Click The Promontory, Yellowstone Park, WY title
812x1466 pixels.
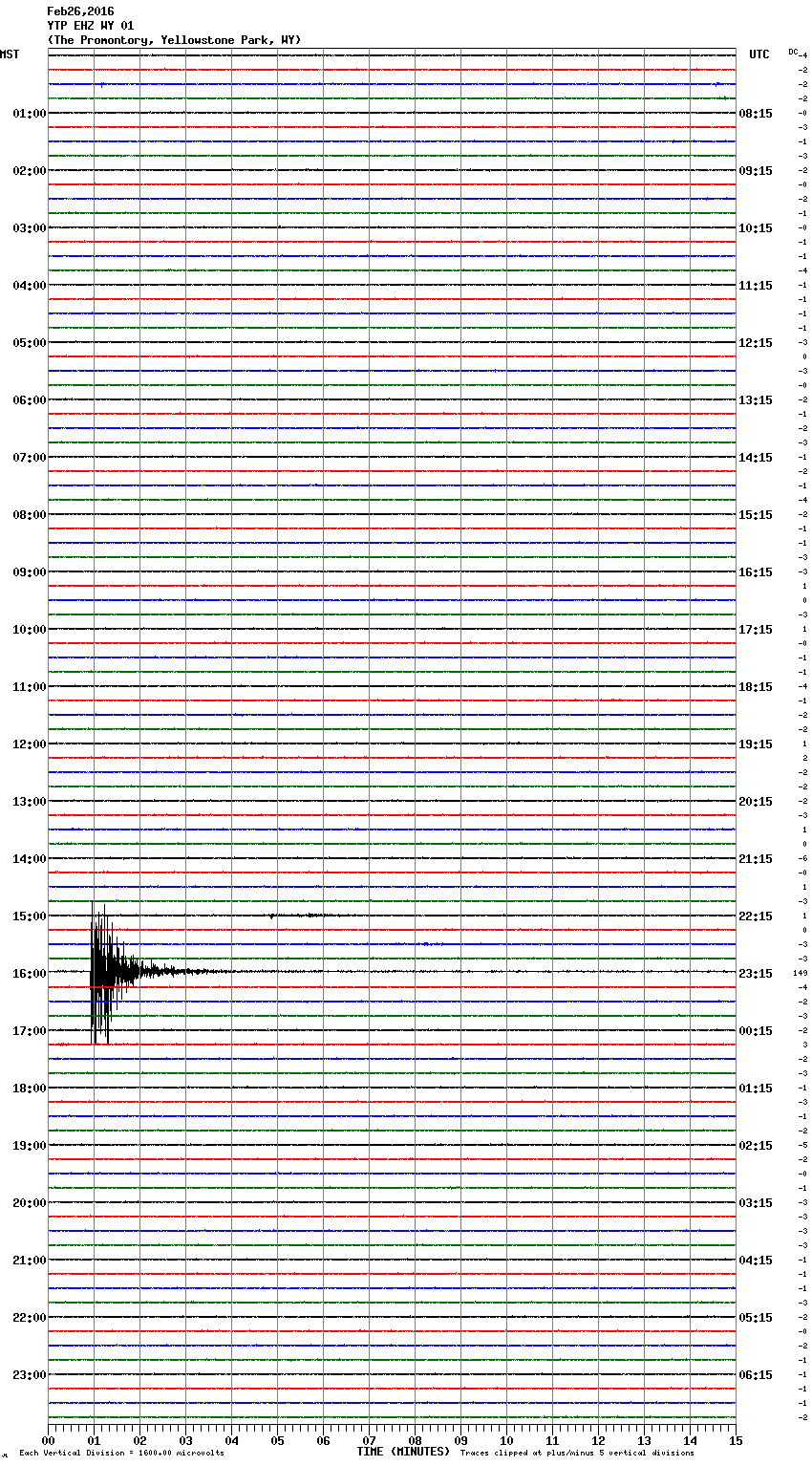pos(174,40)
